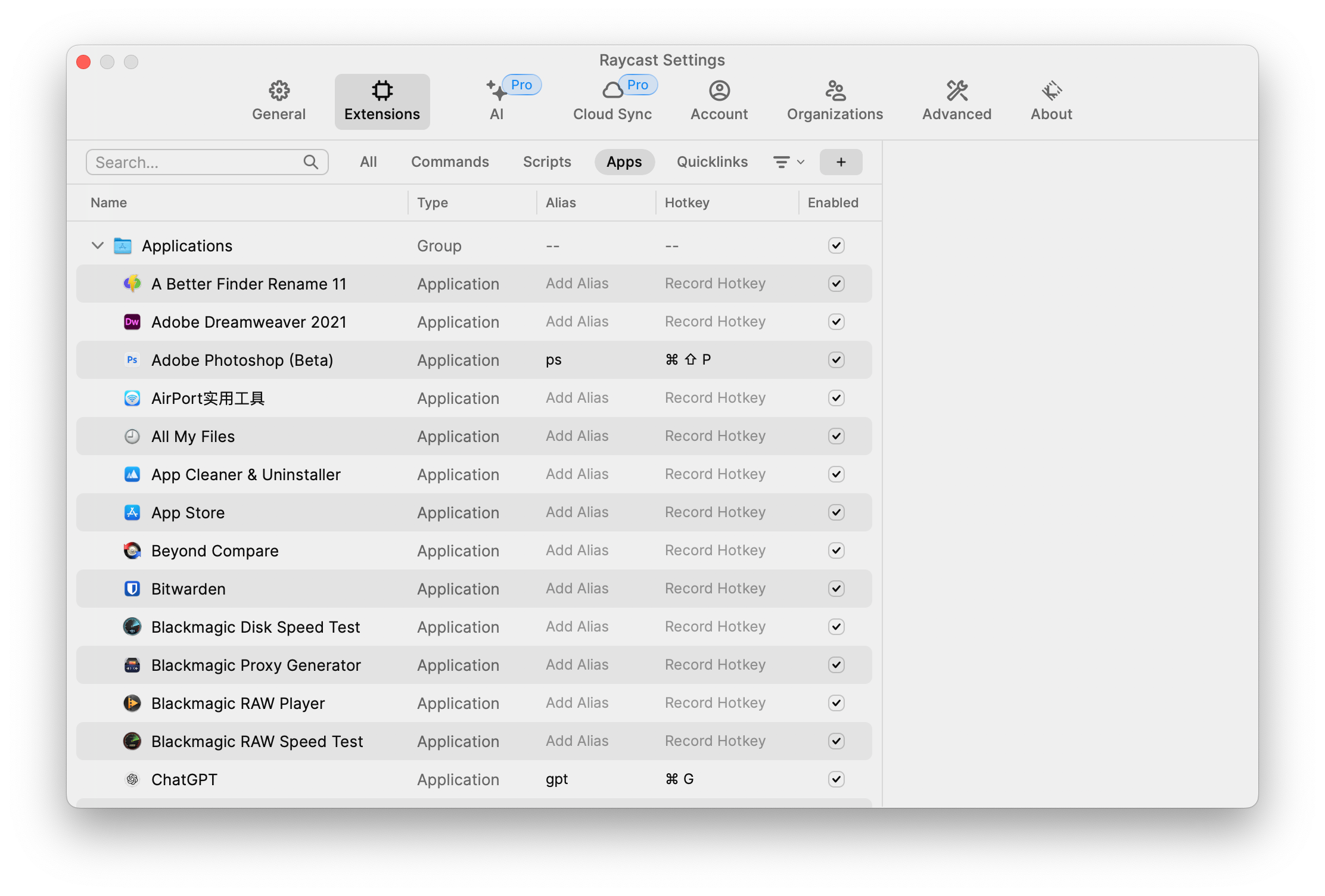This screenshot has width=1325, height=896.
Task: Click Blackmagic Disk Speed Test icon
Action: [x=132, y=627]
